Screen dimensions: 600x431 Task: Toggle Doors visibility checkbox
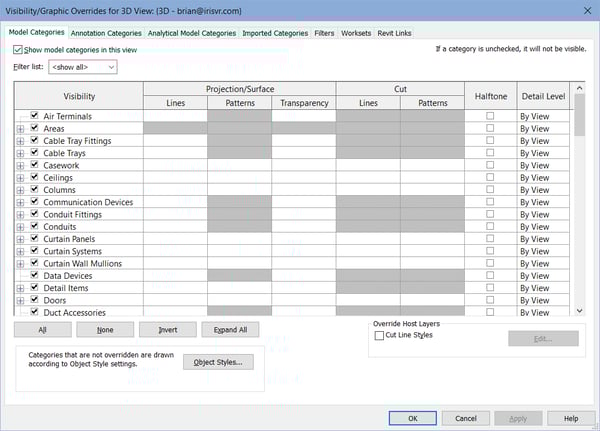click(34, 299)
